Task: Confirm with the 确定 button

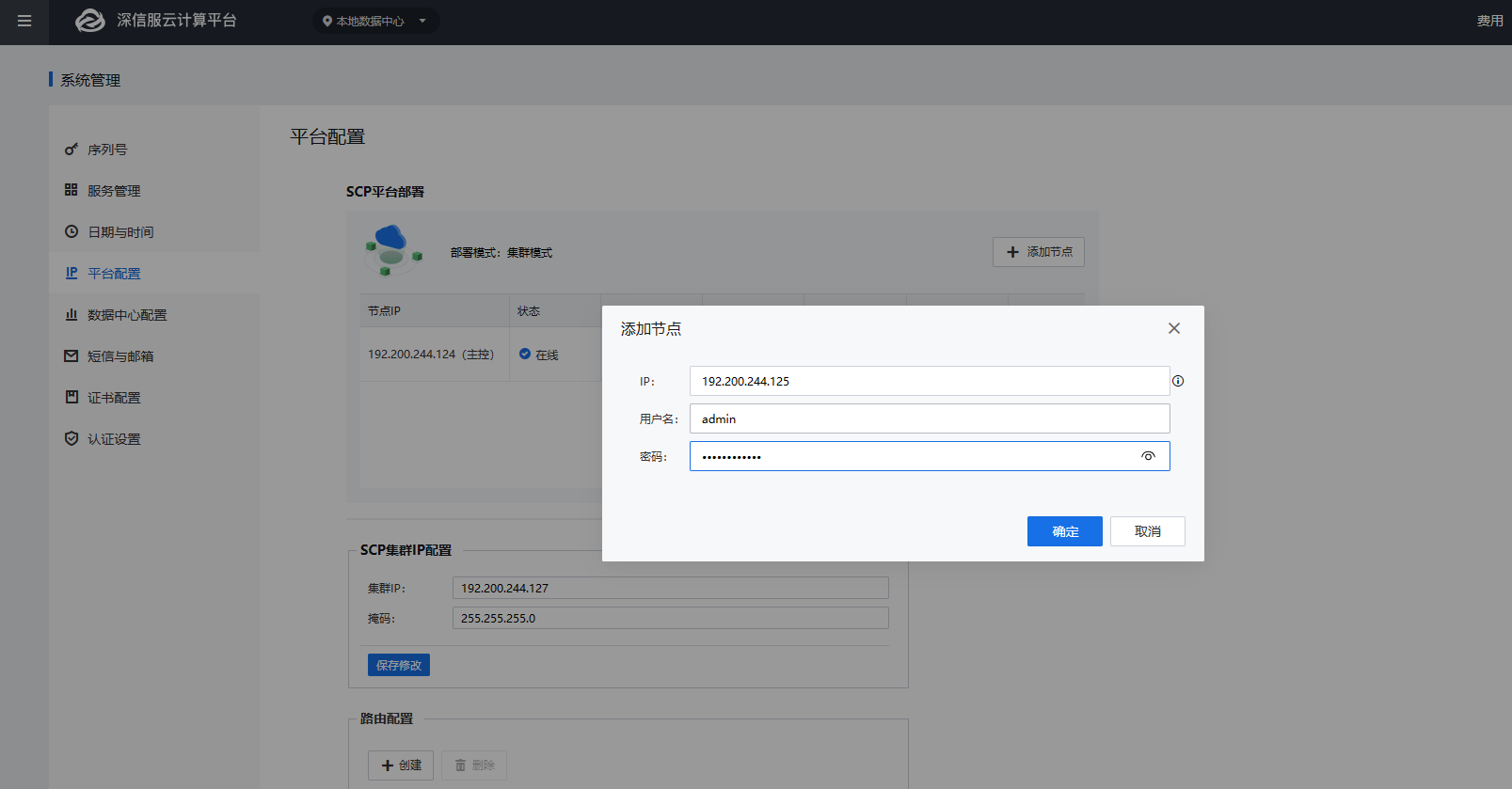Action: (1065, 531)
